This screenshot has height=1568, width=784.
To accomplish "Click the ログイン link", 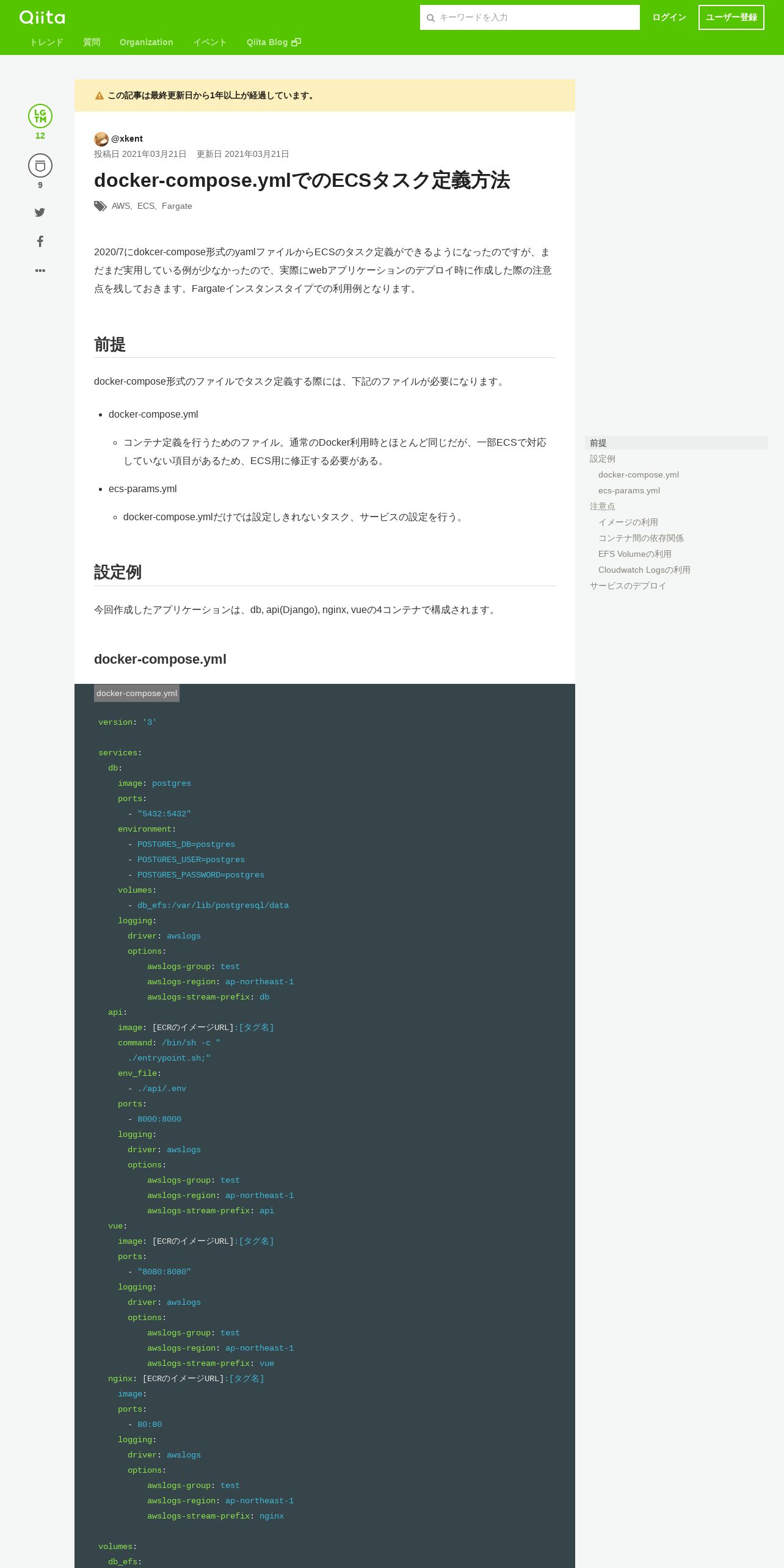I will pyautogui.click(x=669, y=17).
